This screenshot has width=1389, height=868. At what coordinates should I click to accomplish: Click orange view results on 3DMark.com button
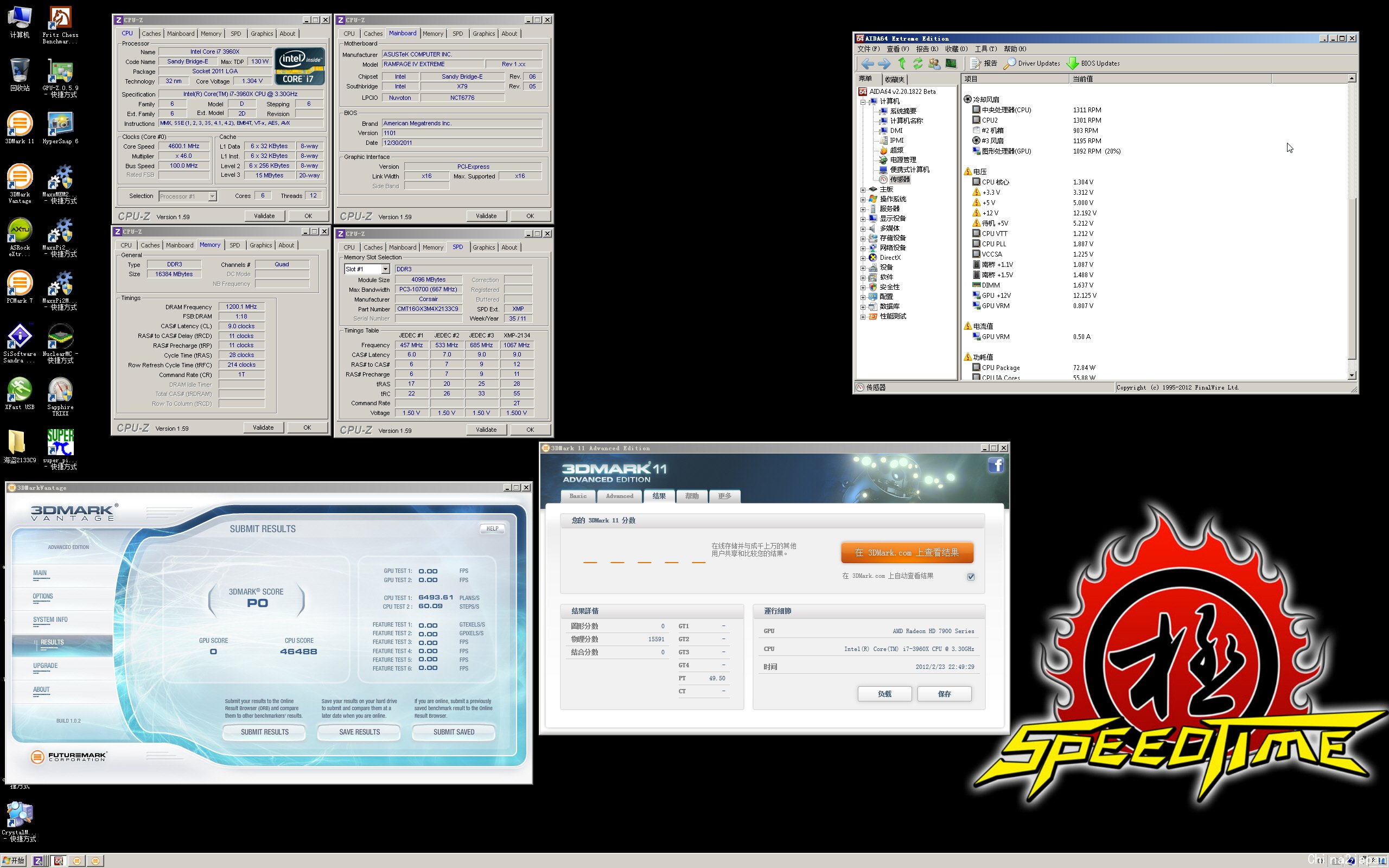907,553
